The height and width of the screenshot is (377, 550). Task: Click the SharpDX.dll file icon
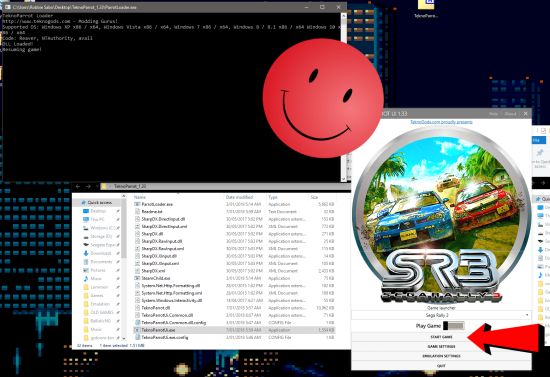click(x=138, y=234)
